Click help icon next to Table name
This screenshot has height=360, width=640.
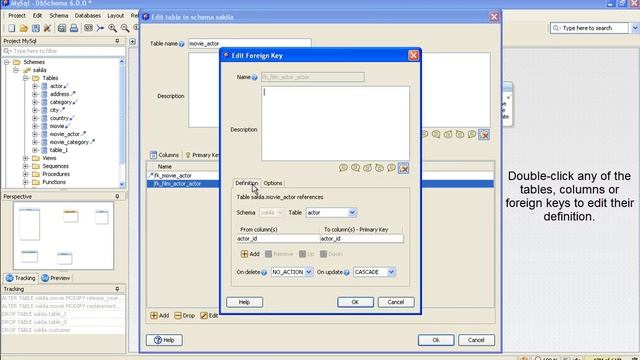182,44
